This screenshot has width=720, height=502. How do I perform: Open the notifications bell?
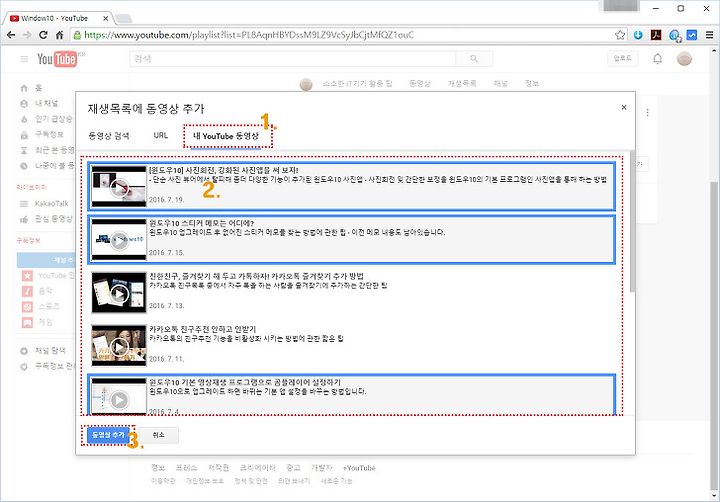pos(658,59)
